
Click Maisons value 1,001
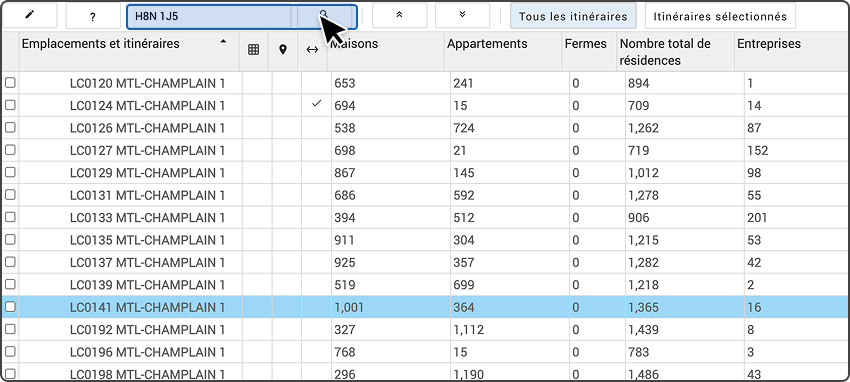(349, 307)
